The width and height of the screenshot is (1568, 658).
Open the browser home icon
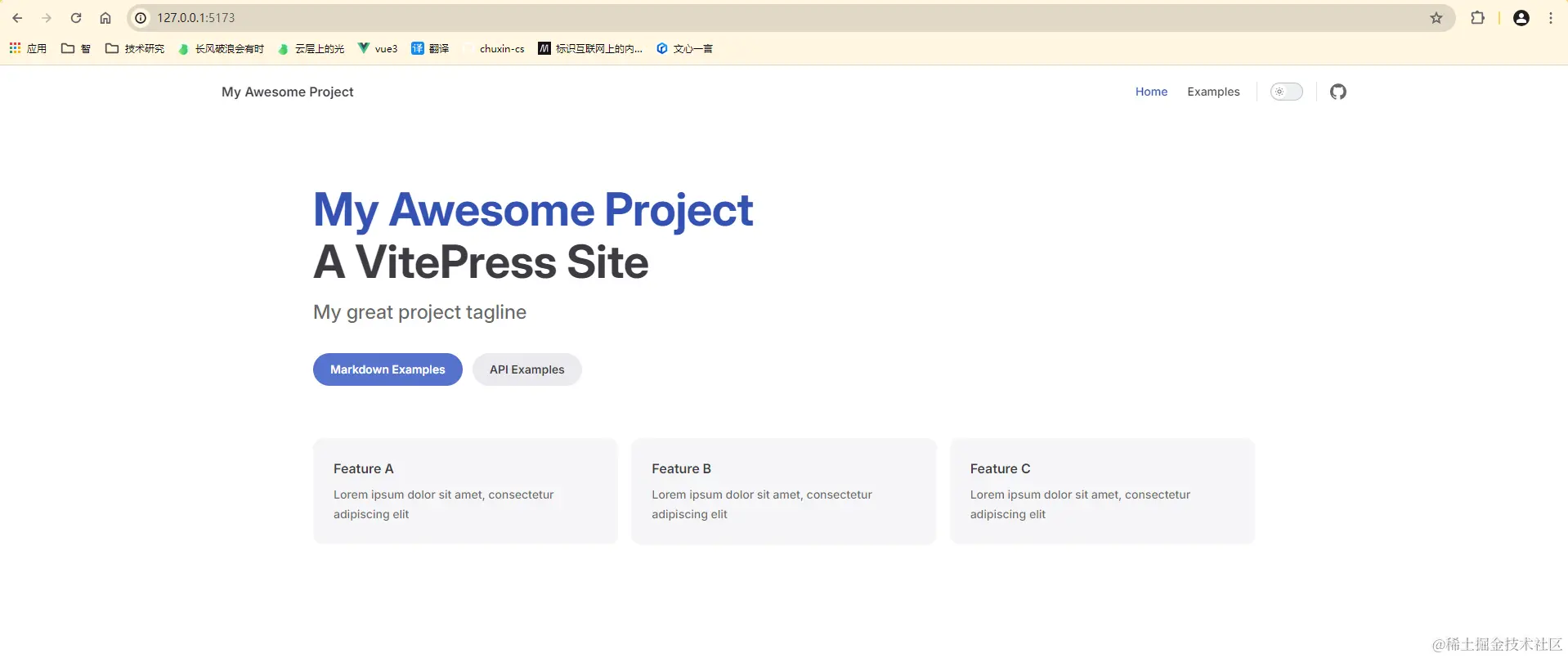105,18
